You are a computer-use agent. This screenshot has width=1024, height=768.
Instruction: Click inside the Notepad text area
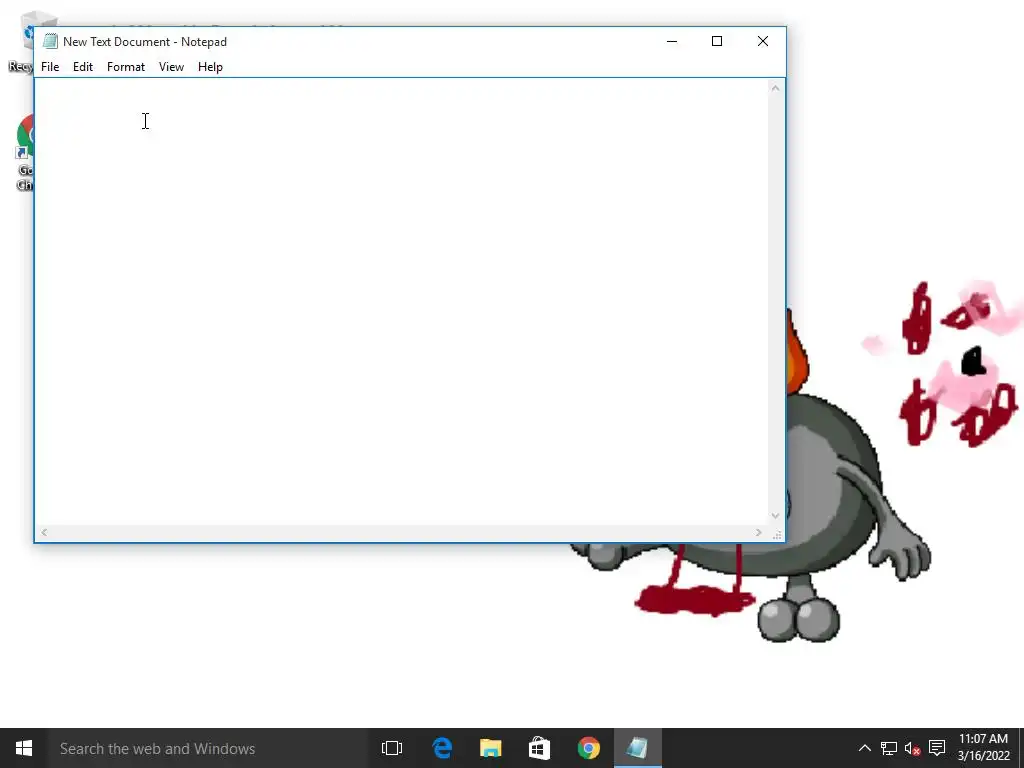coord(401,302)
